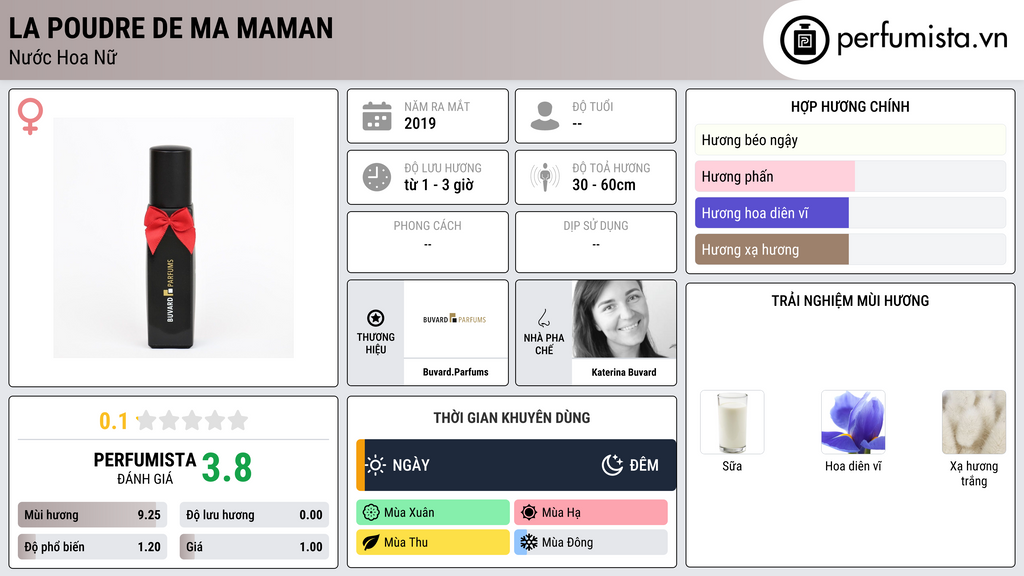
Task: Open the perfume bottle product image
Action: [174, 238]
